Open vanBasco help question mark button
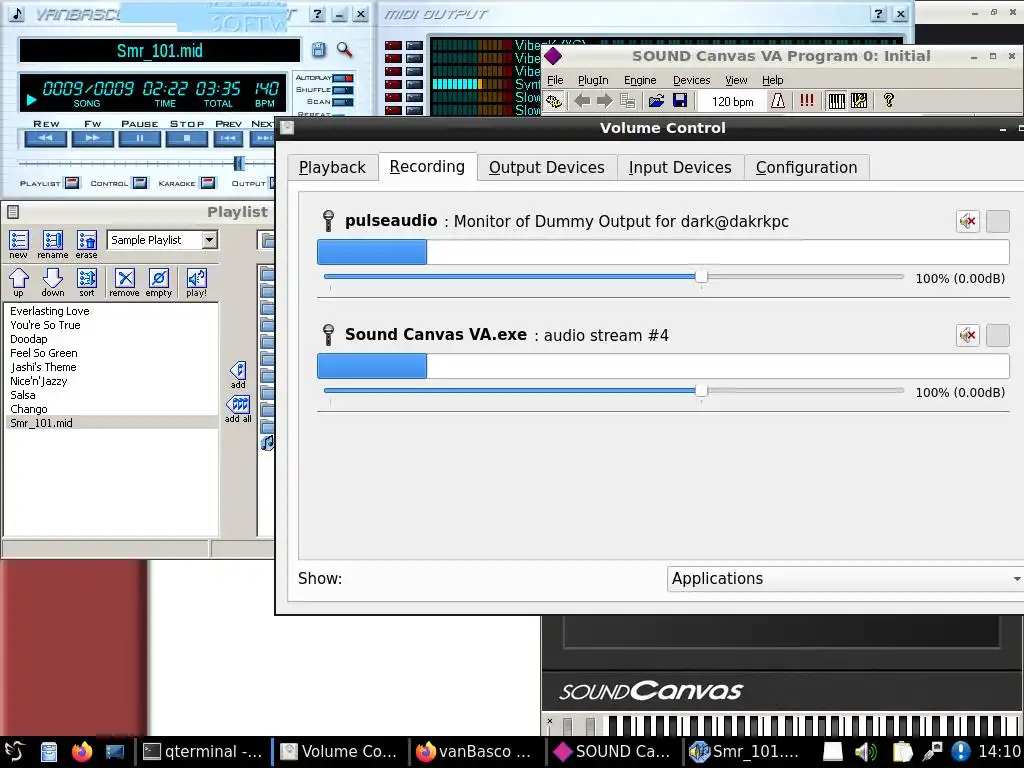Screen dimensions: 1024x768 (x=317, y=14)
